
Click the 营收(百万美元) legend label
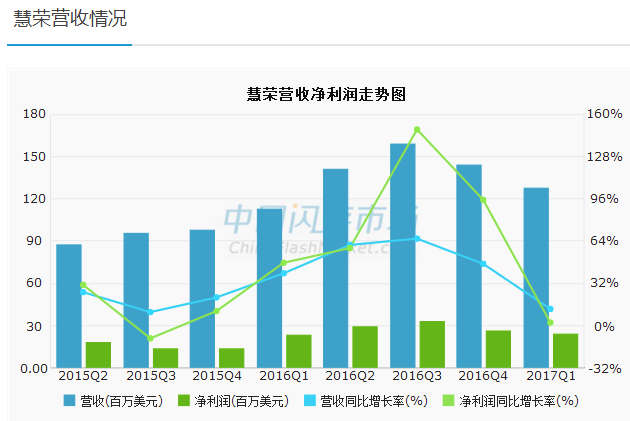click(122, 401)
